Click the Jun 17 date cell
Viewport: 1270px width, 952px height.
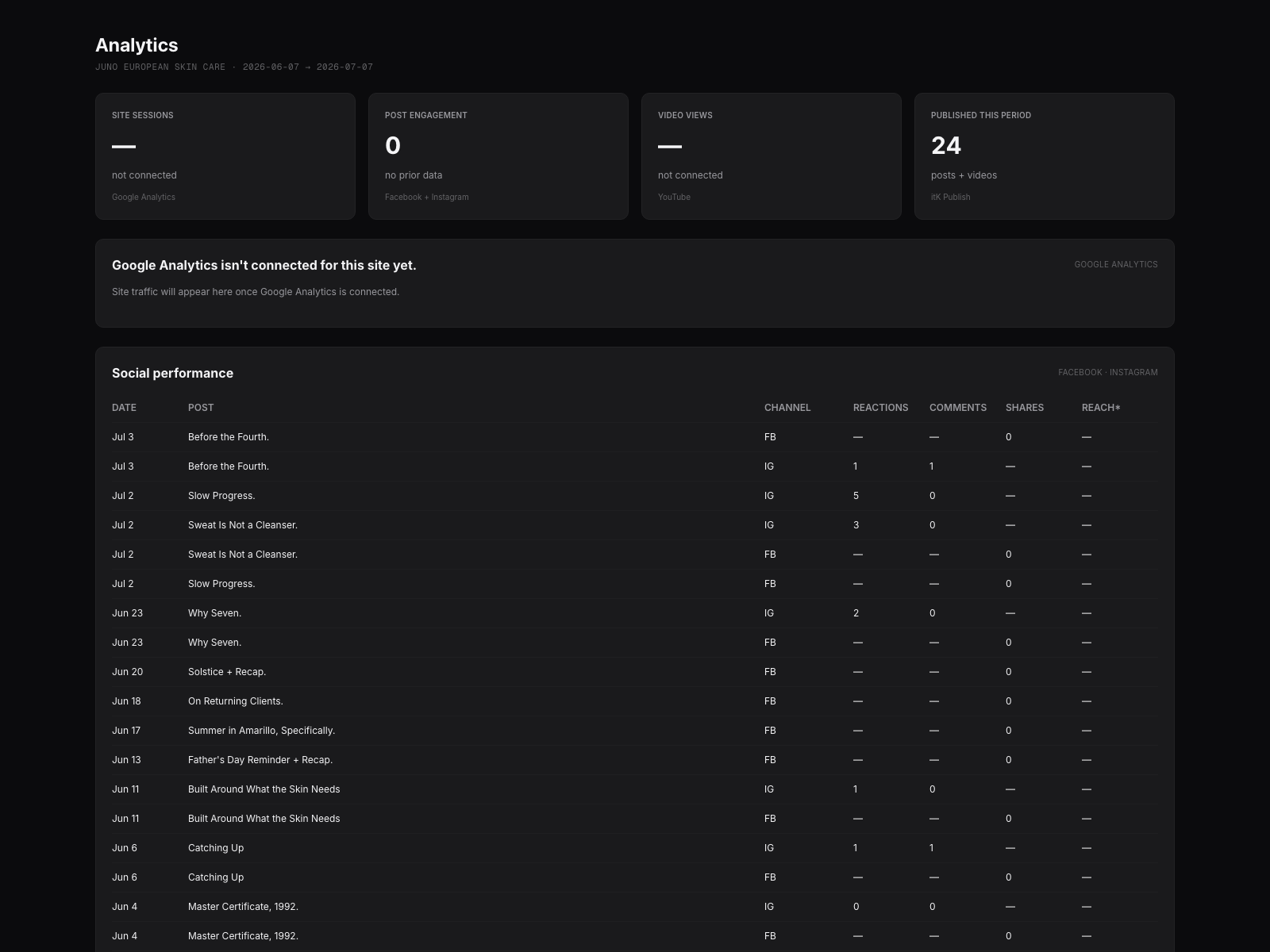click(x=126, y=731)
